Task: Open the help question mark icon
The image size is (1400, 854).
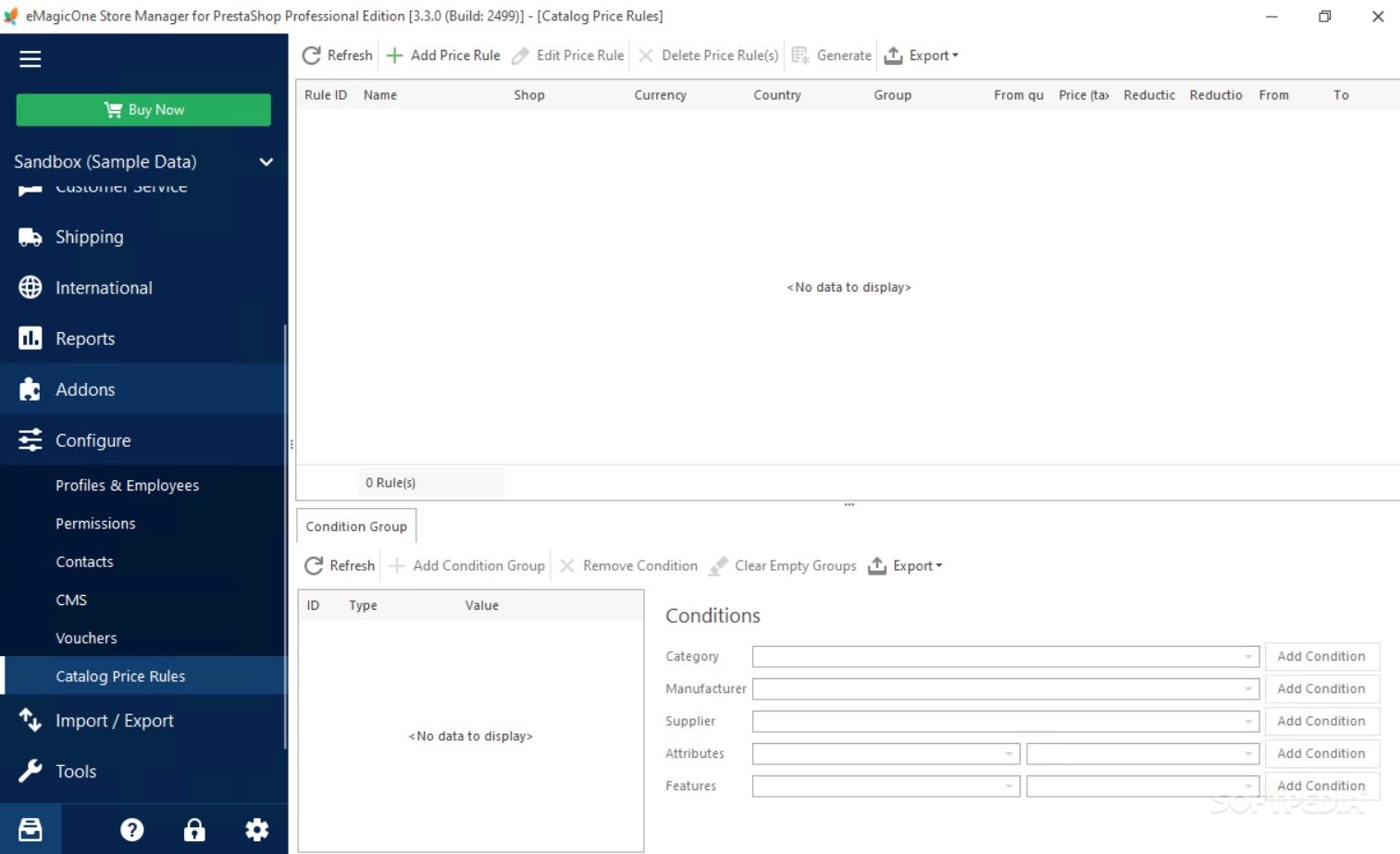Action: 132,830
